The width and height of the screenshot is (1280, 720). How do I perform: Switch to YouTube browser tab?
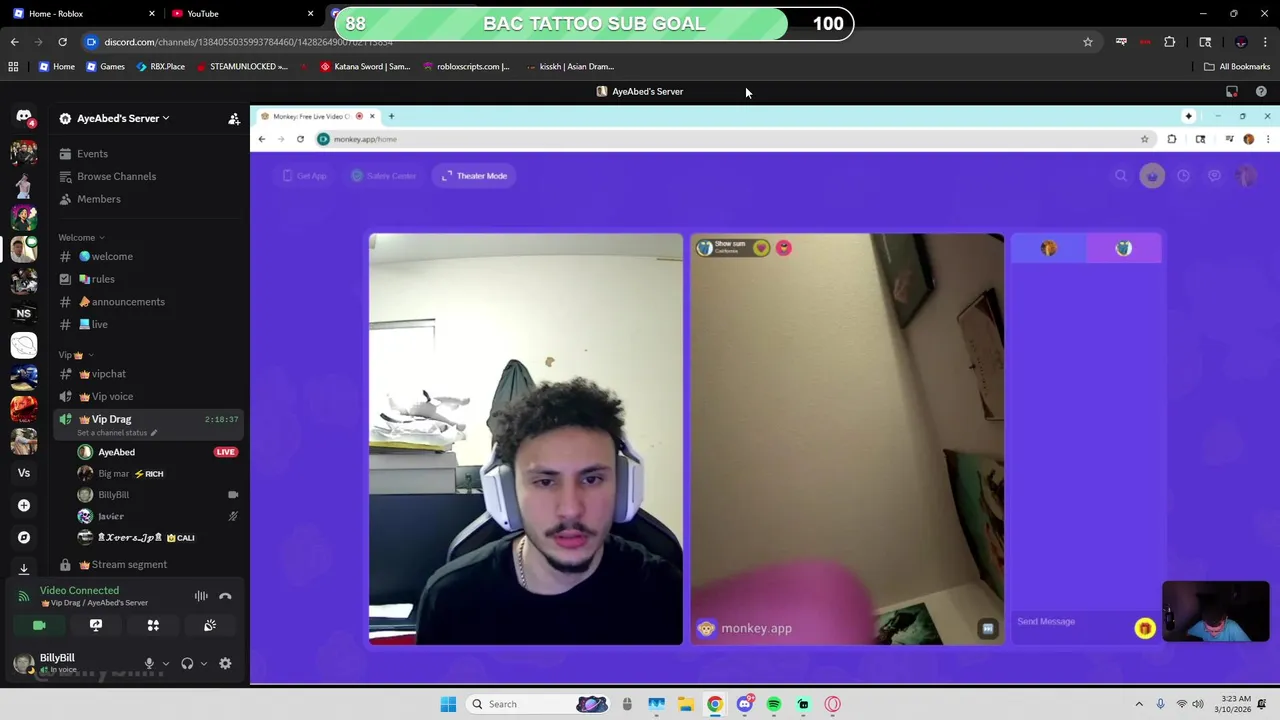click(243, 14)
